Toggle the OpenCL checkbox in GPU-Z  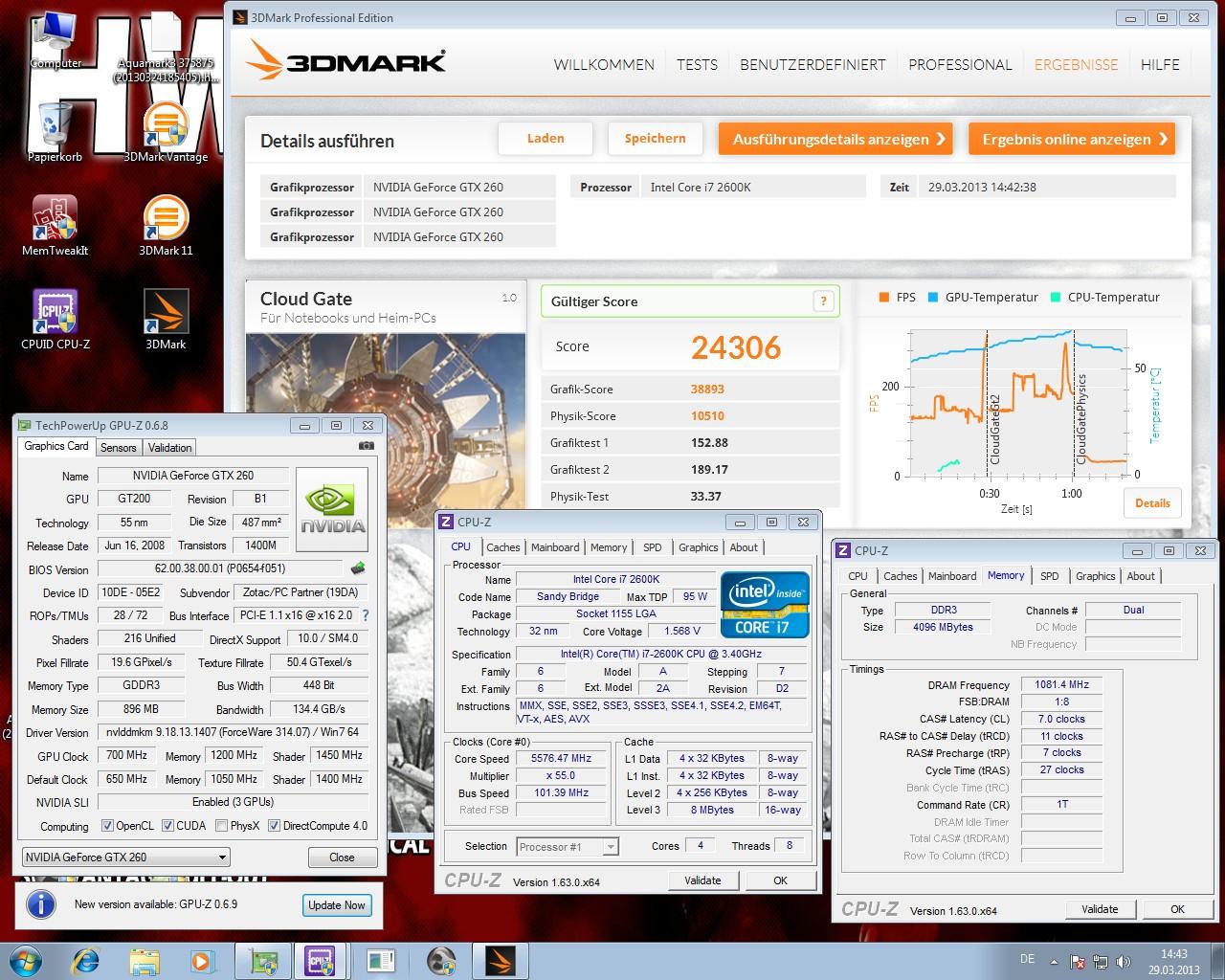click(x=108, y=826)
